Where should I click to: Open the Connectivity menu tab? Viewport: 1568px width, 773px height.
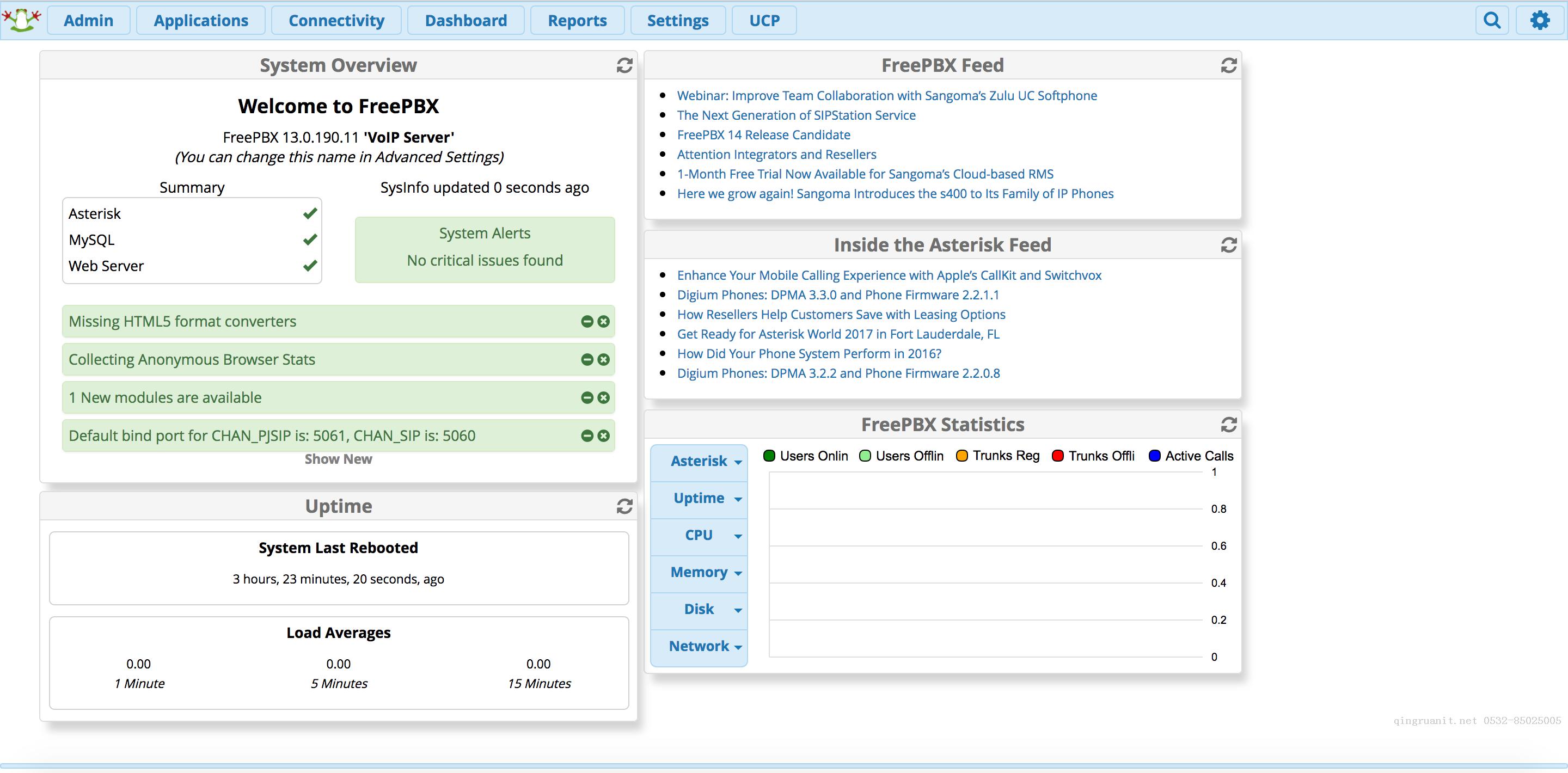335,19
